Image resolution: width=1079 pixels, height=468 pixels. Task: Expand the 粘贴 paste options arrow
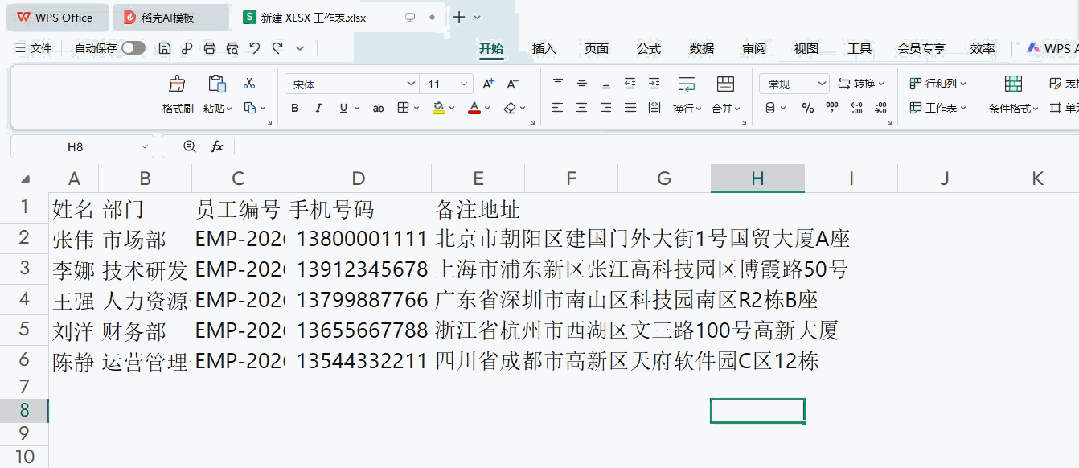230,108
